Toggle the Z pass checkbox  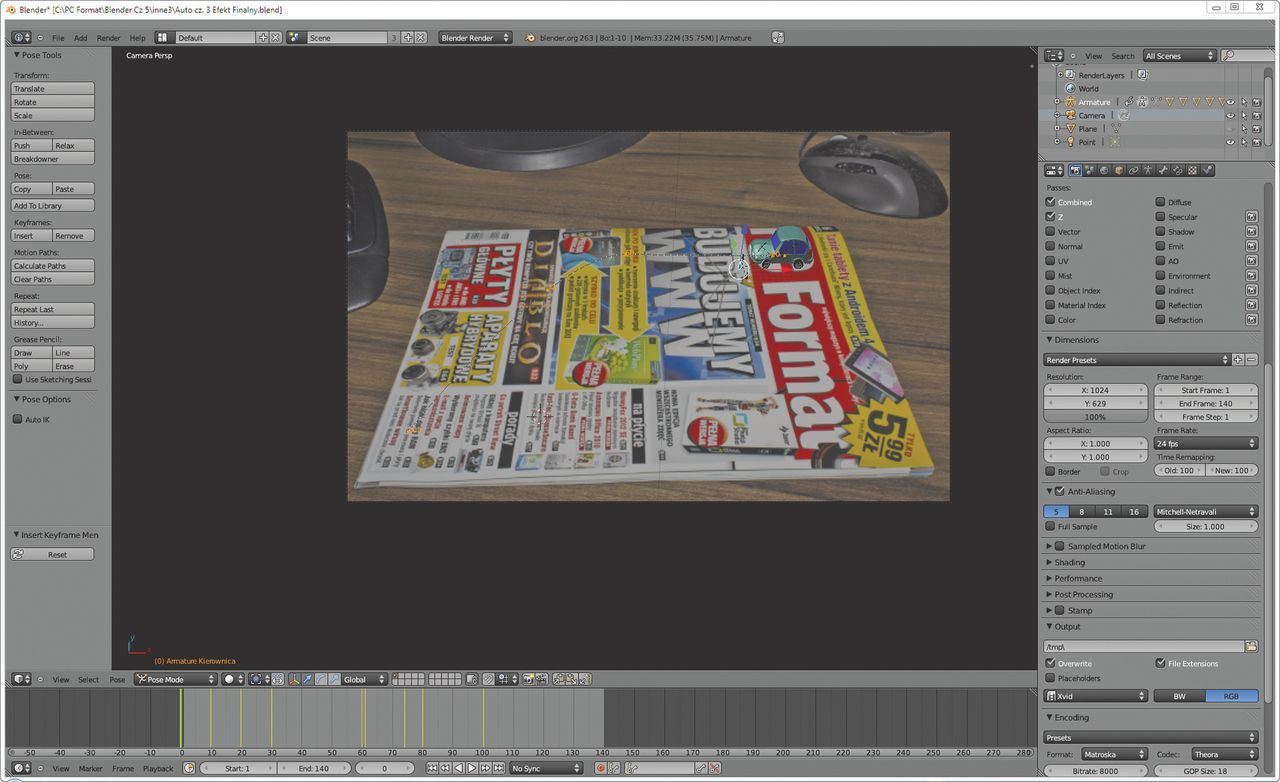tap(1050, 217)
